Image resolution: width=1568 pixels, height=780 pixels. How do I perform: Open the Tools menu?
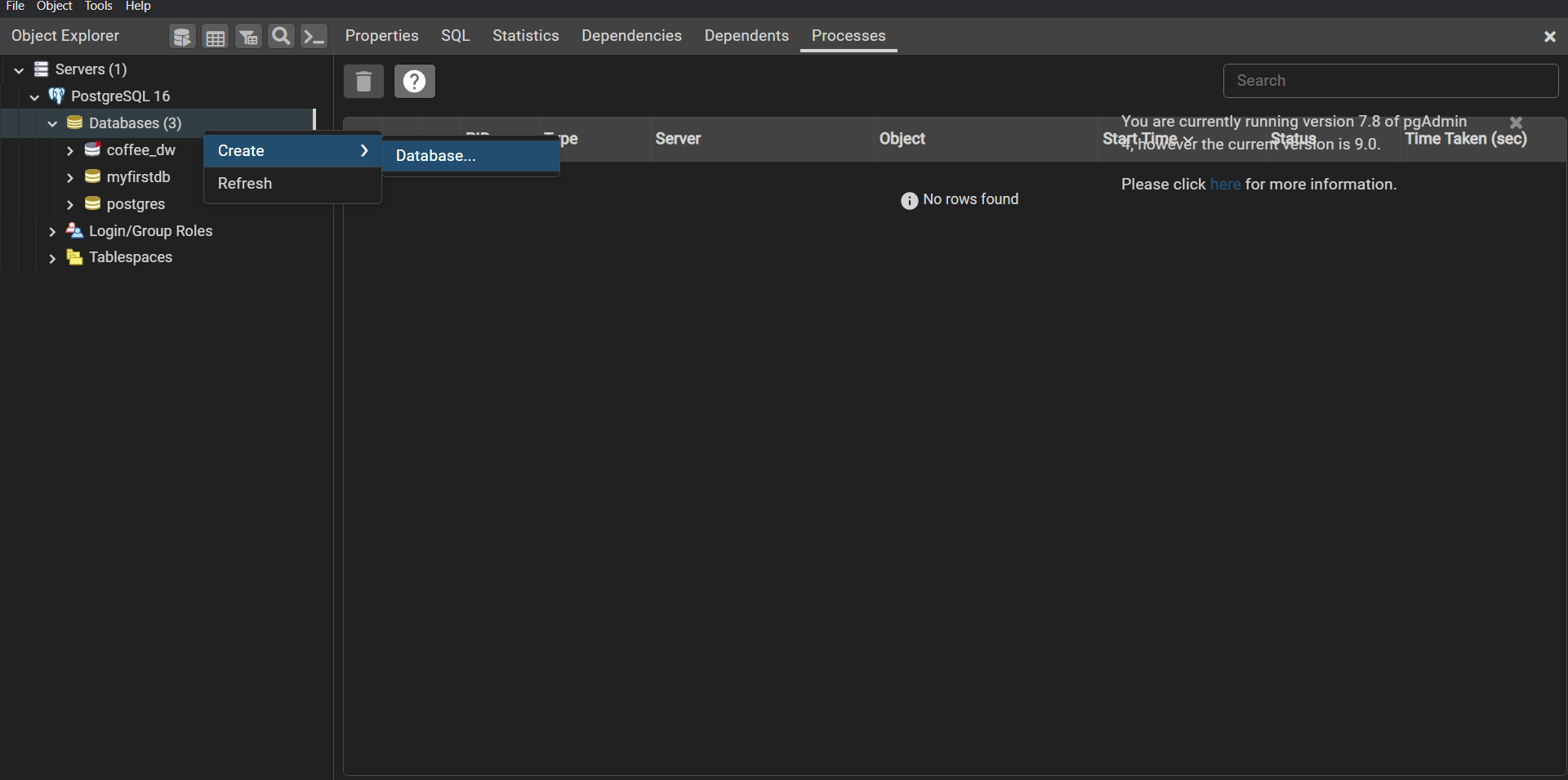pos(99,7)
